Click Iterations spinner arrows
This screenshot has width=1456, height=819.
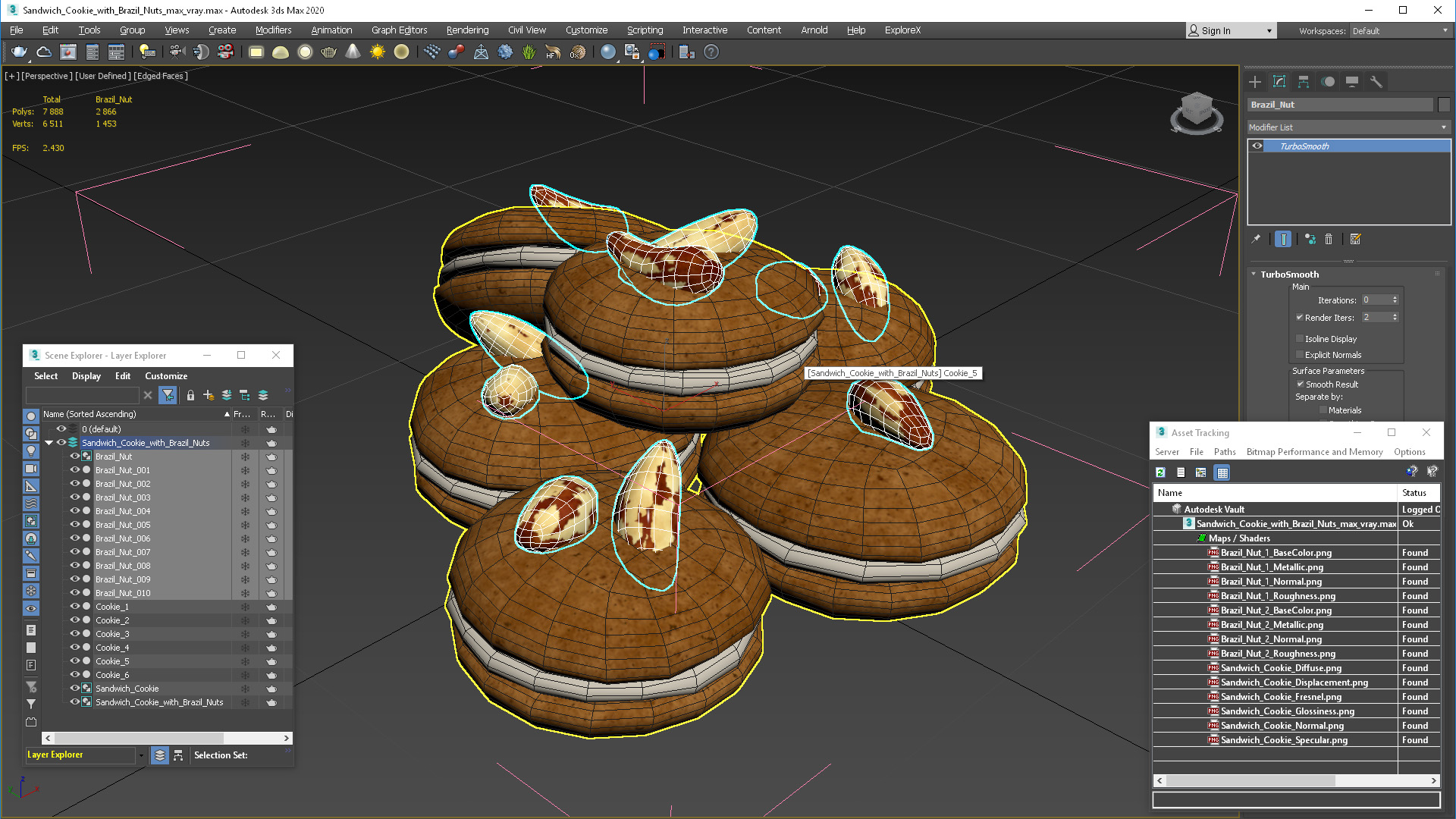point(1395,300)
